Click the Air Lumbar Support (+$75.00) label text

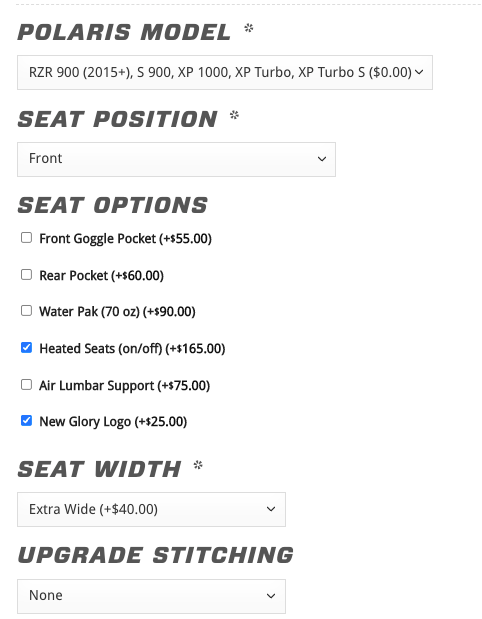(124, 385)
